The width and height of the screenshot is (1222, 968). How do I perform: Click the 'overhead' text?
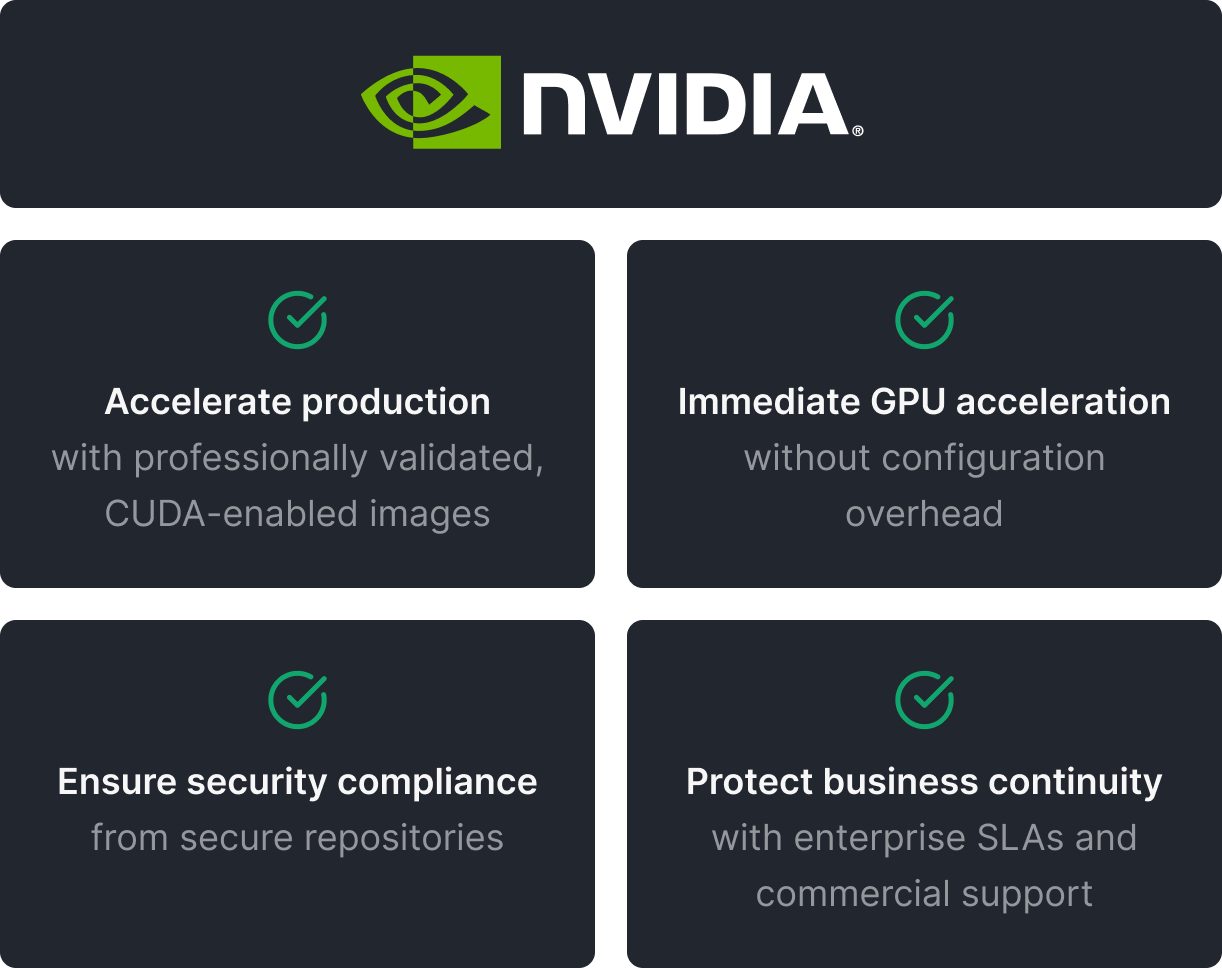(x=924, y=514)
